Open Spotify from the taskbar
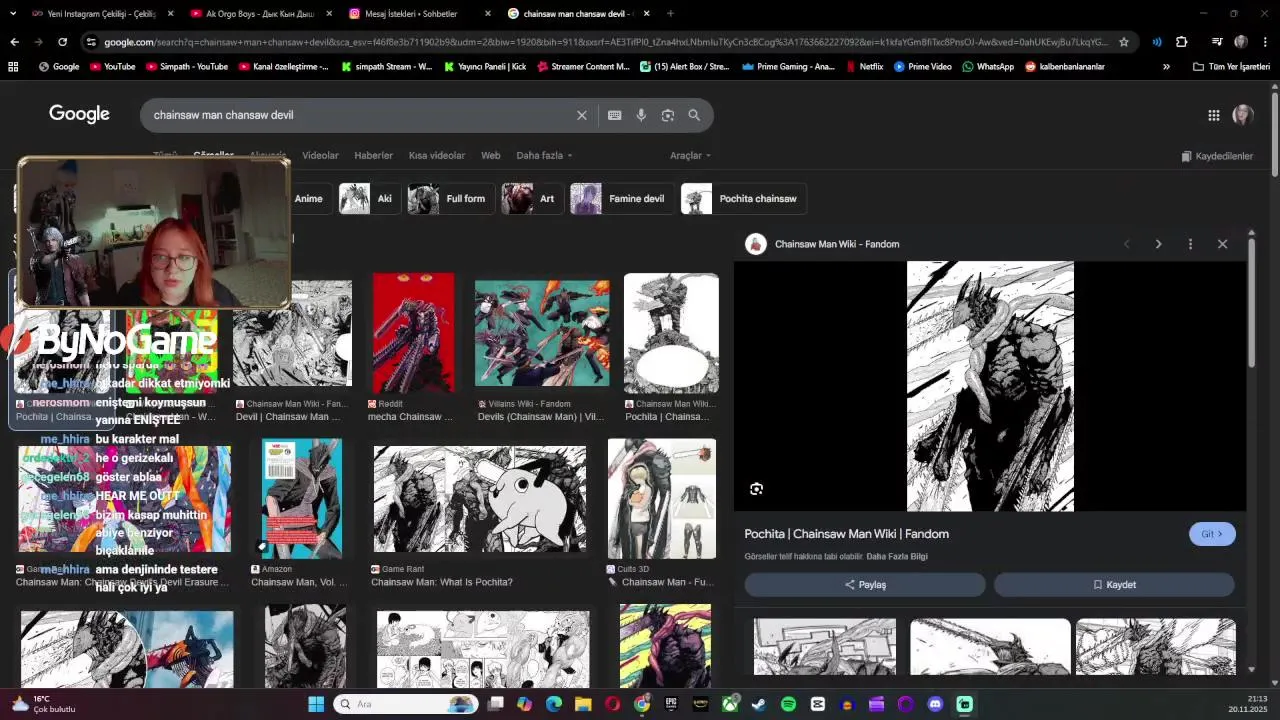 pyautogui.click(x=788, y=704)
